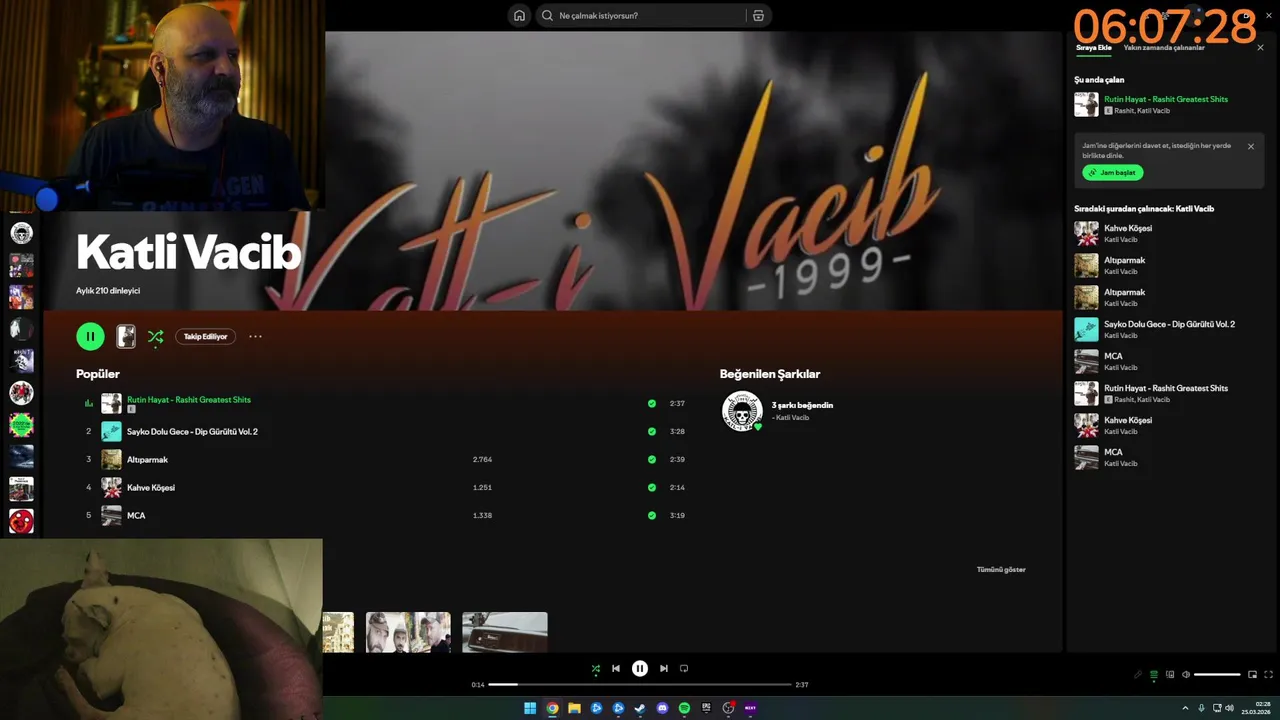The image size is (1280, 720).
Task: Play Sayko Dolu Gece in Popüler list
Action: click(192, 432)
